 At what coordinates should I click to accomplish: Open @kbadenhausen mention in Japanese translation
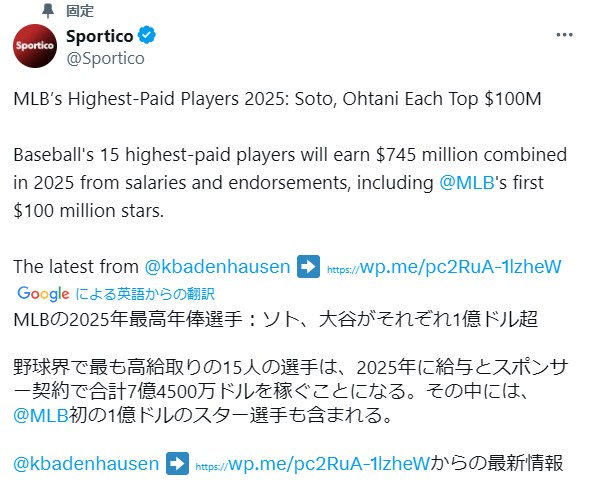[x=86, y=464]
